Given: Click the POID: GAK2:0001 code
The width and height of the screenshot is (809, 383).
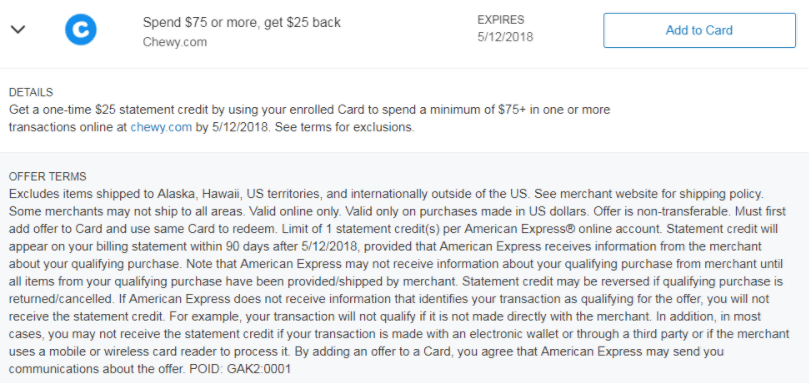Looking at the screenshot, I should pyautogui.click(x=240, y=369).
